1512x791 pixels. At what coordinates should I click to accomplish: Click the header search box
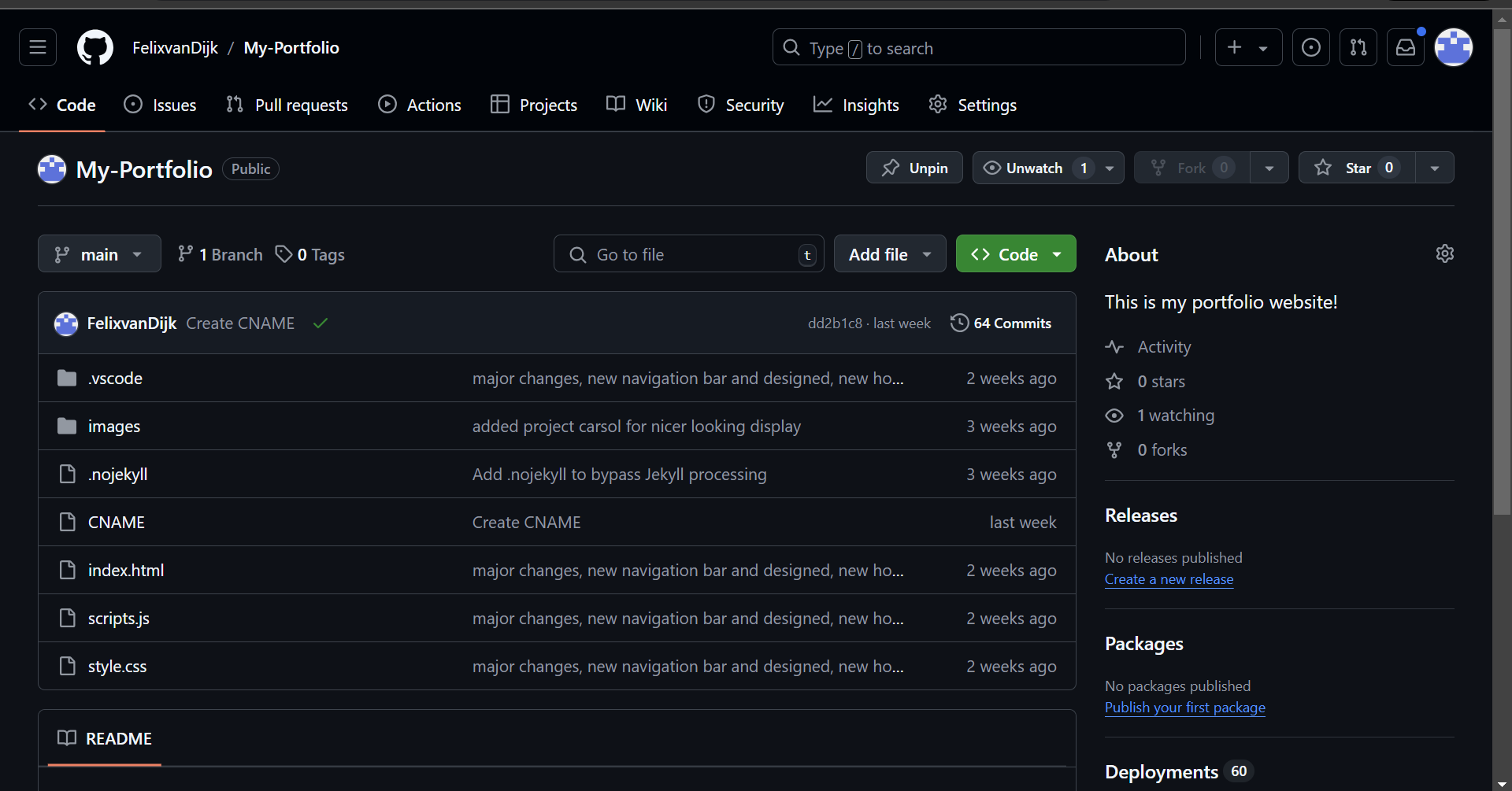(x=979, y=47)
